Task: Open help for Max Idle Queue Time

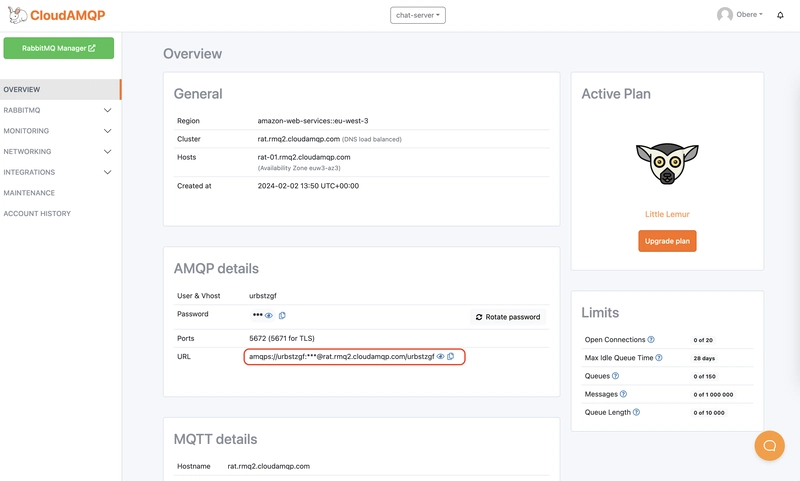Action: point(659,358)
